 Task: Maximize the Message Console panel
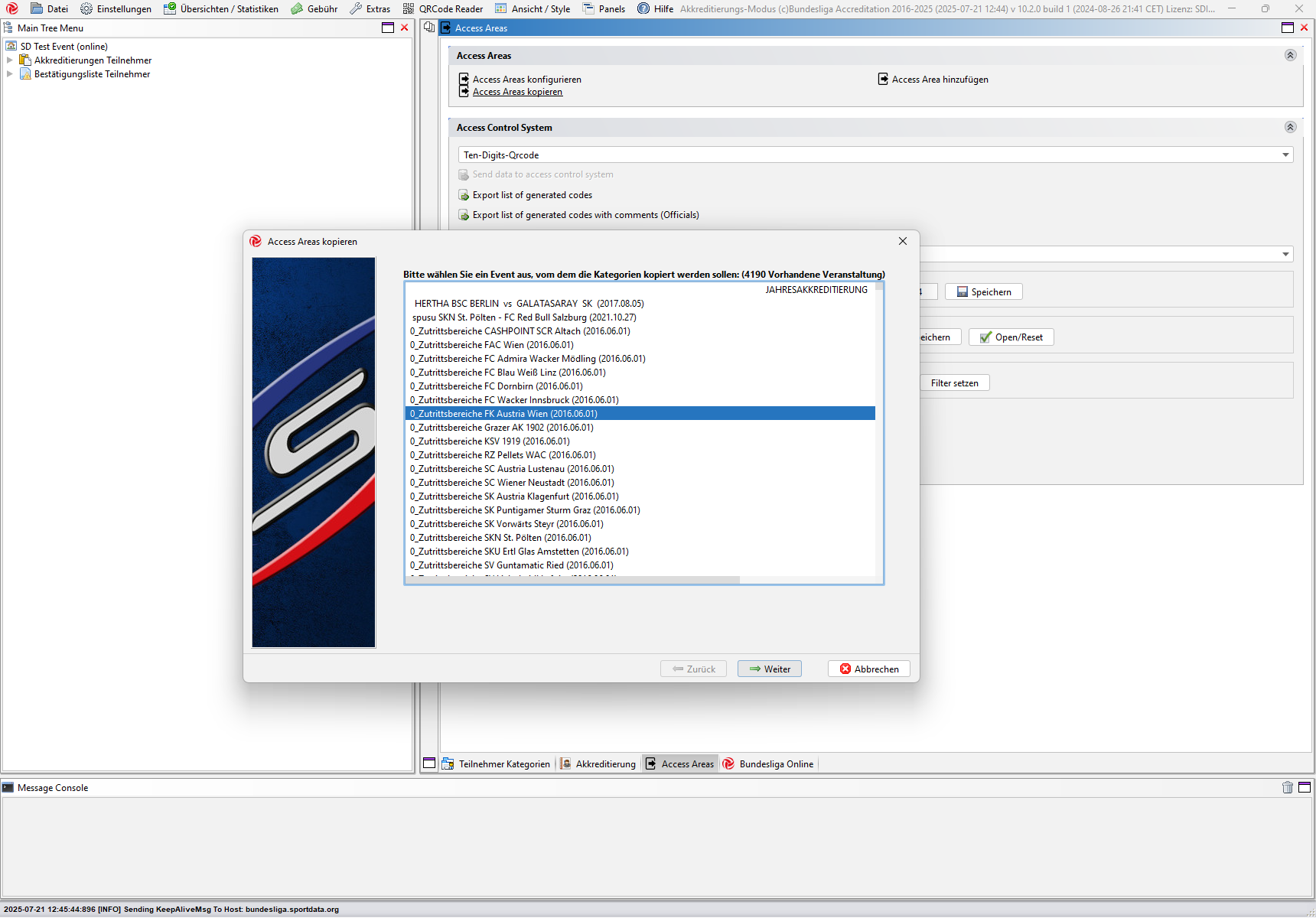[x=1305, y=787]
